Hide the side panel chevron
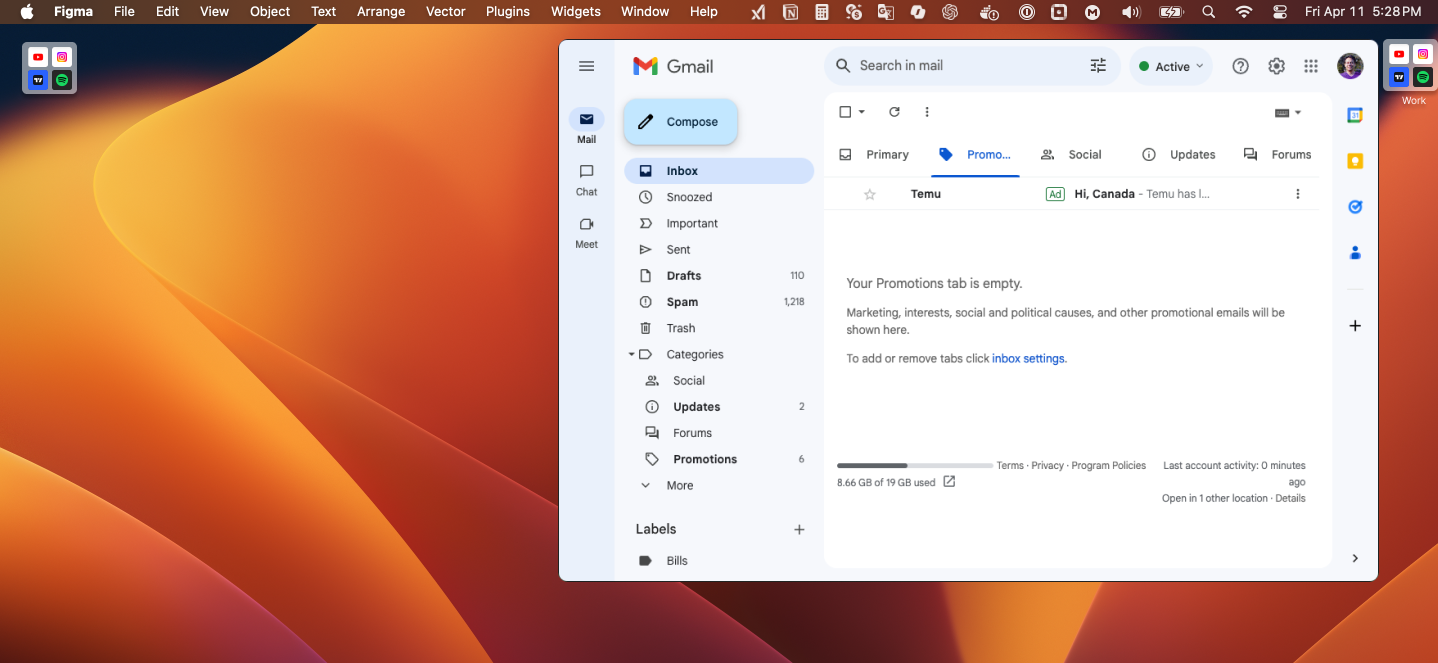Viewport: 1438px width, 663px height. (x=1355, y=559)
